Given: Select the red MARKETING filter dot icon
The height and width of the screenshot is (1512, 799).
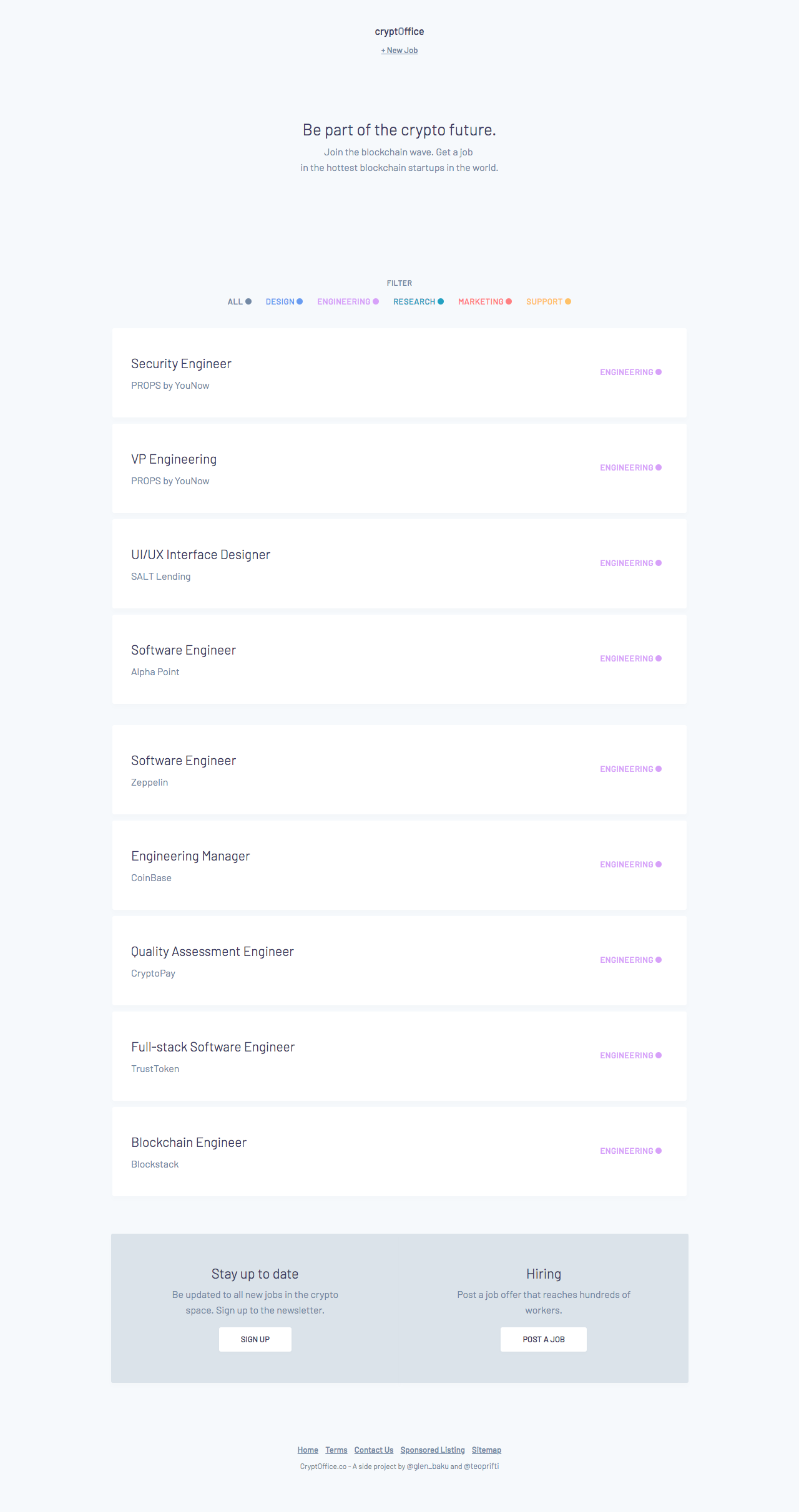Looking at the screenshot, I should tap(507, 301).
